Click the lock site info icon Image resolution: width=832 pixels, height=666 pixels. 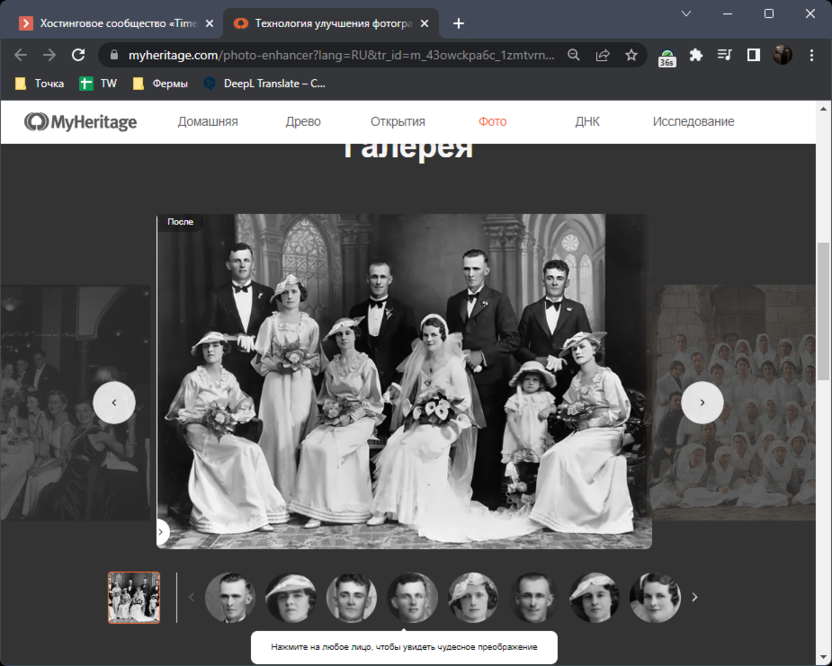(x=114, y=55)
